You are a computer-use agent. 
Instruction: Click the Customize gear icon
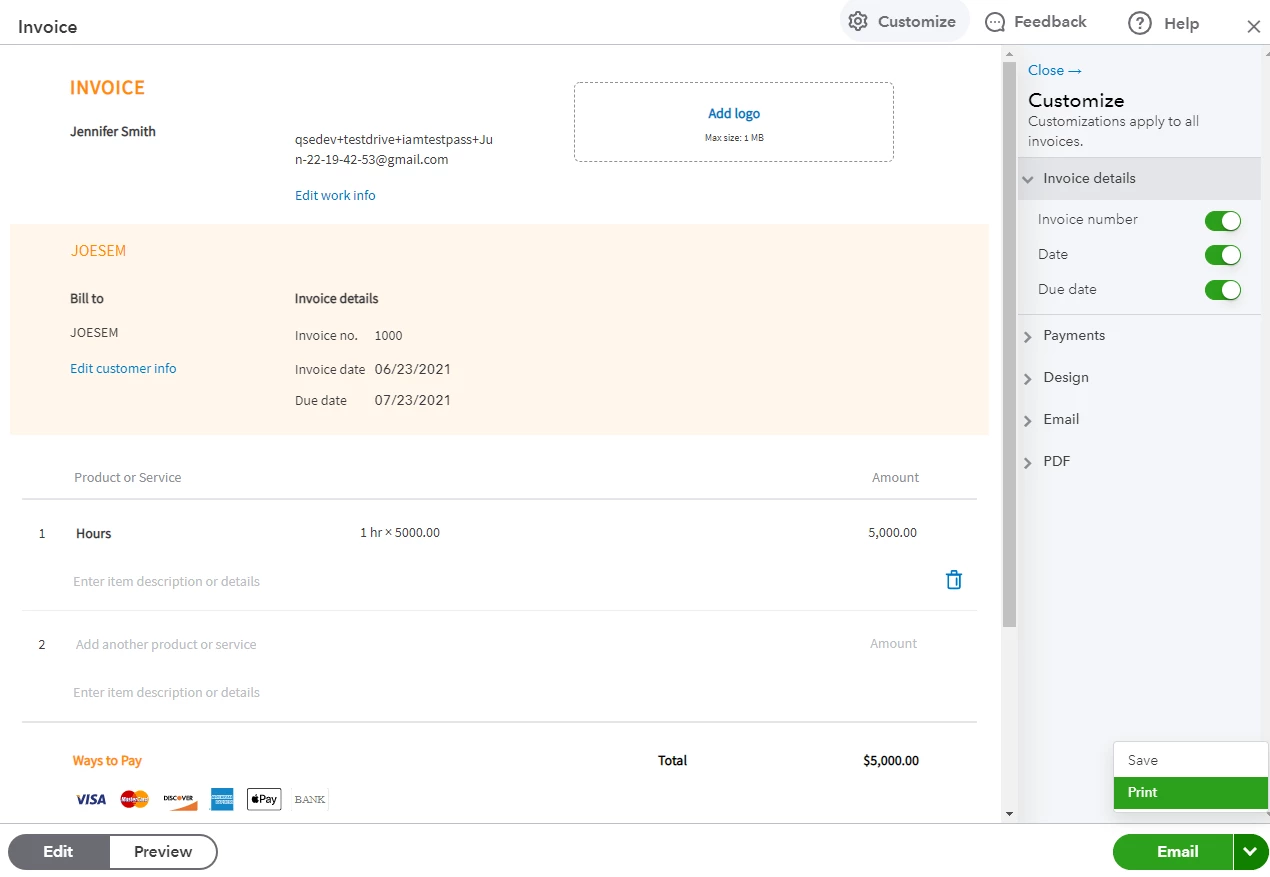click(857, 21)
